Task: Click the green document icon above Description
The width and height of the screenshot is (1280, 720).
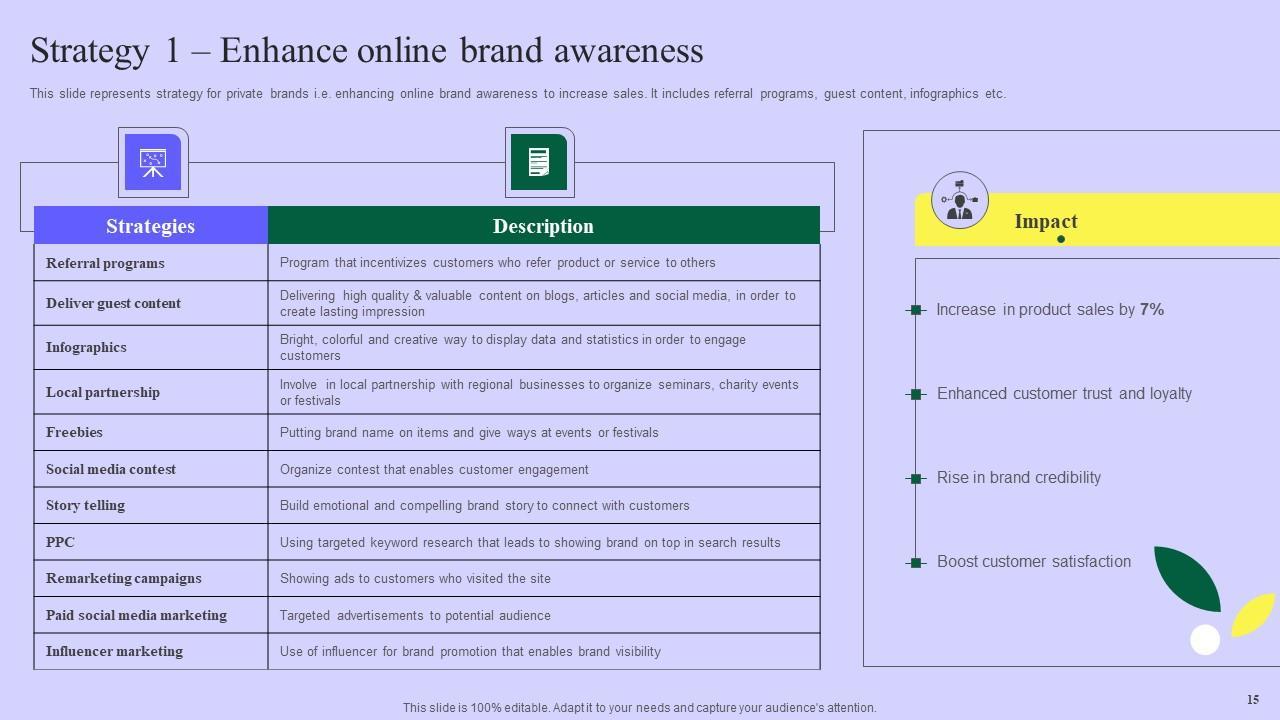Action: point(539,162)
